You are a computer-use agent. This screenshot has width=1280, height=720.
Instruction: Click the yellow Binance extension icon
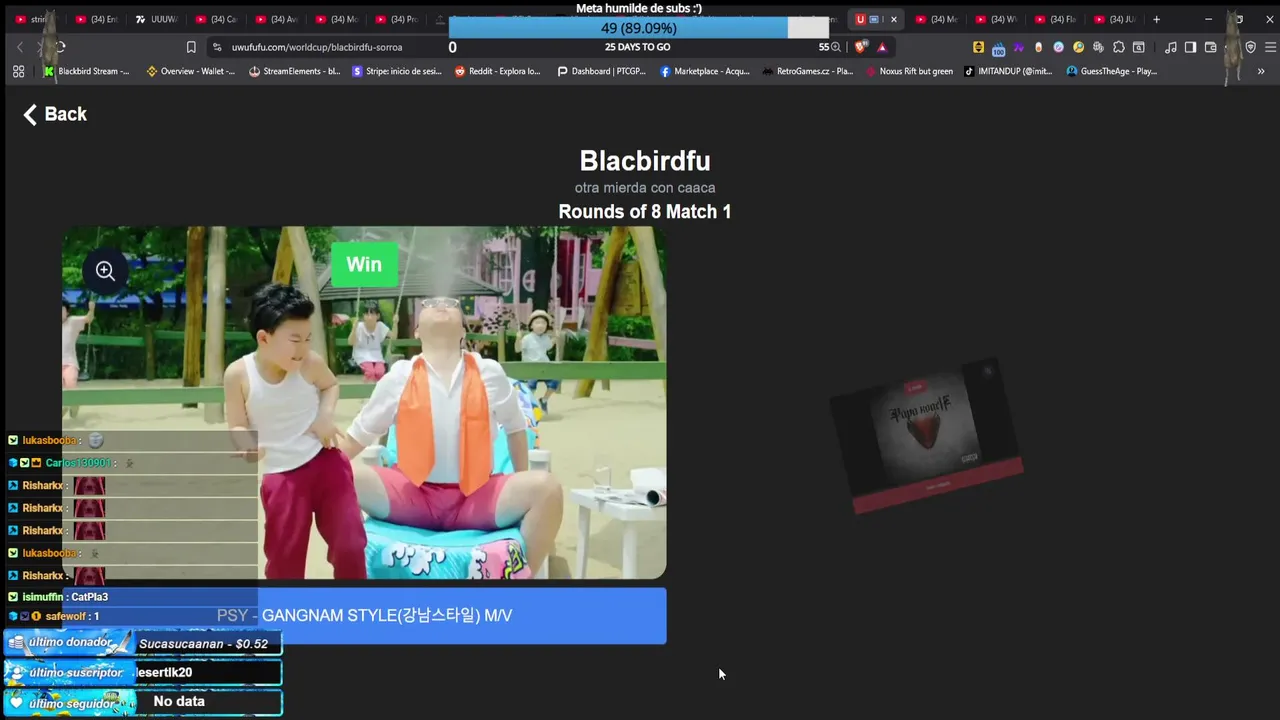[x=978, y=47]
